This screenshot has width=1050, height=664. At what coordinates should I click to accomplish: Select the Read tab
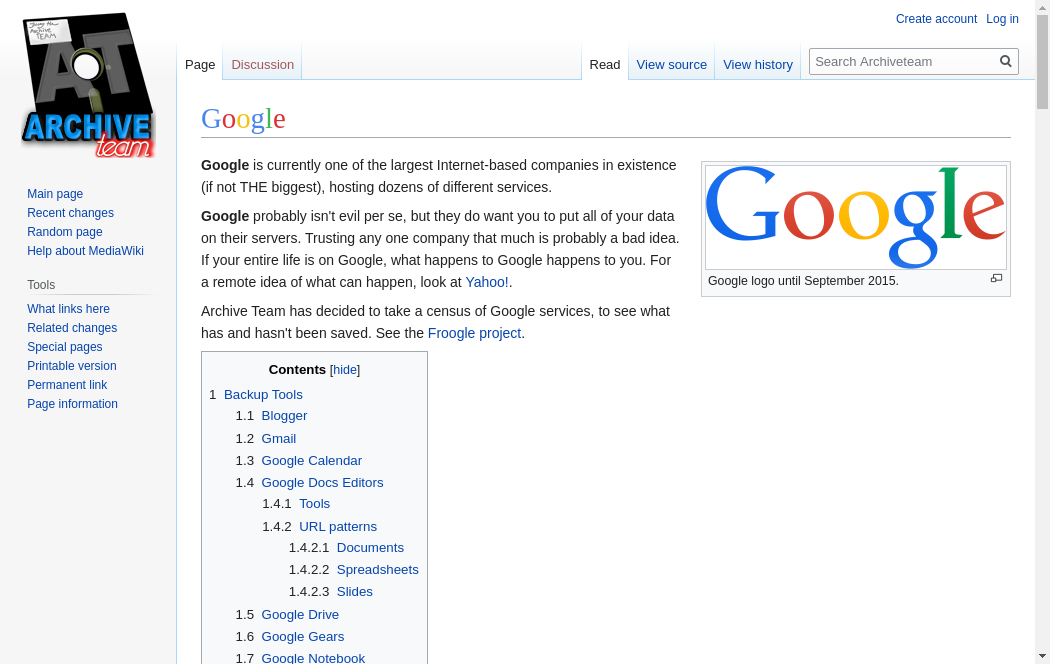click(604, 64)
